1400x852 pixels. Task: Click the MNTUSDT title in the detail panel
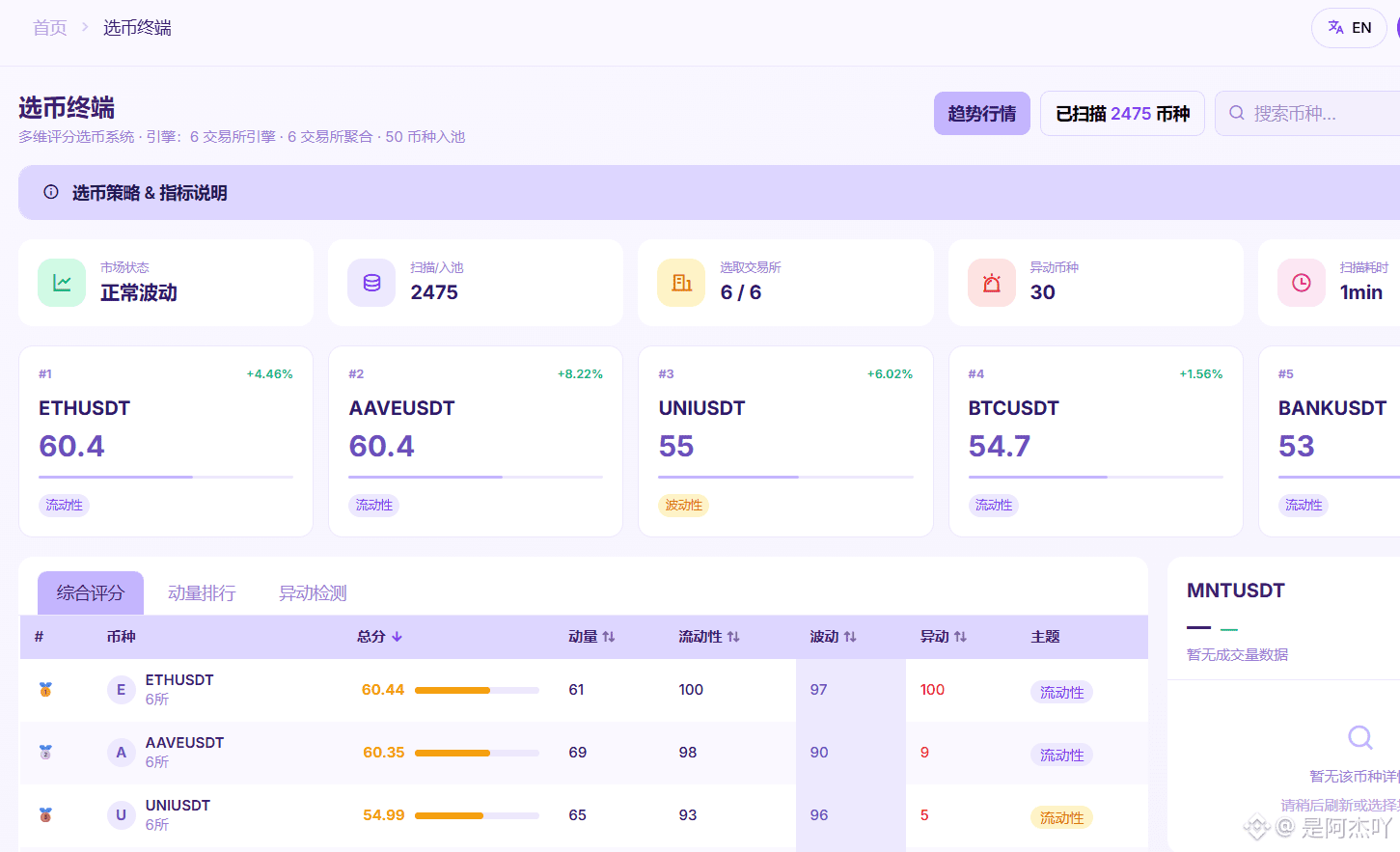coord(1236,591)
